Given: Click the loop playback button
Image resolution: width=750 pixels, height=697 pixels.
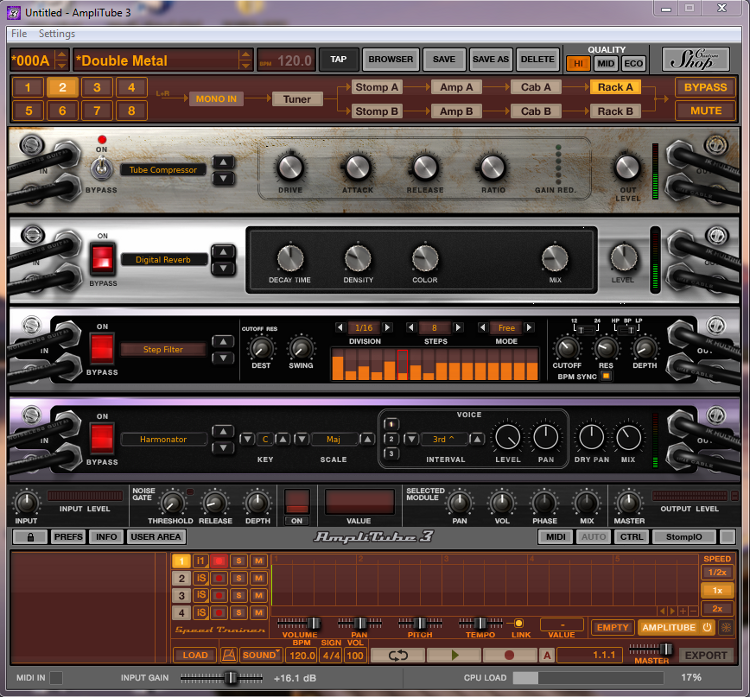Looking at the screenshot, I should [x=397, y=655].
